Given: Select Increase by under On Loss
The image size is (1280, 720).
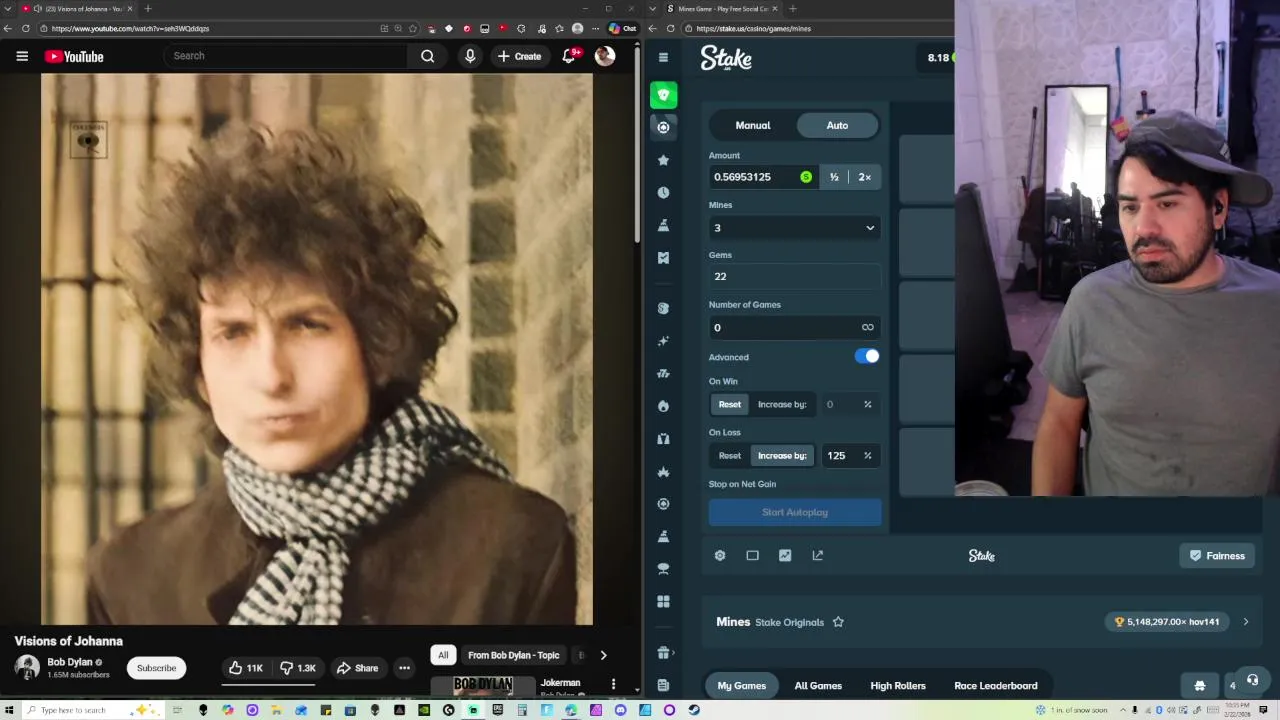Looking at the screenshot, I should coord(782,455).
